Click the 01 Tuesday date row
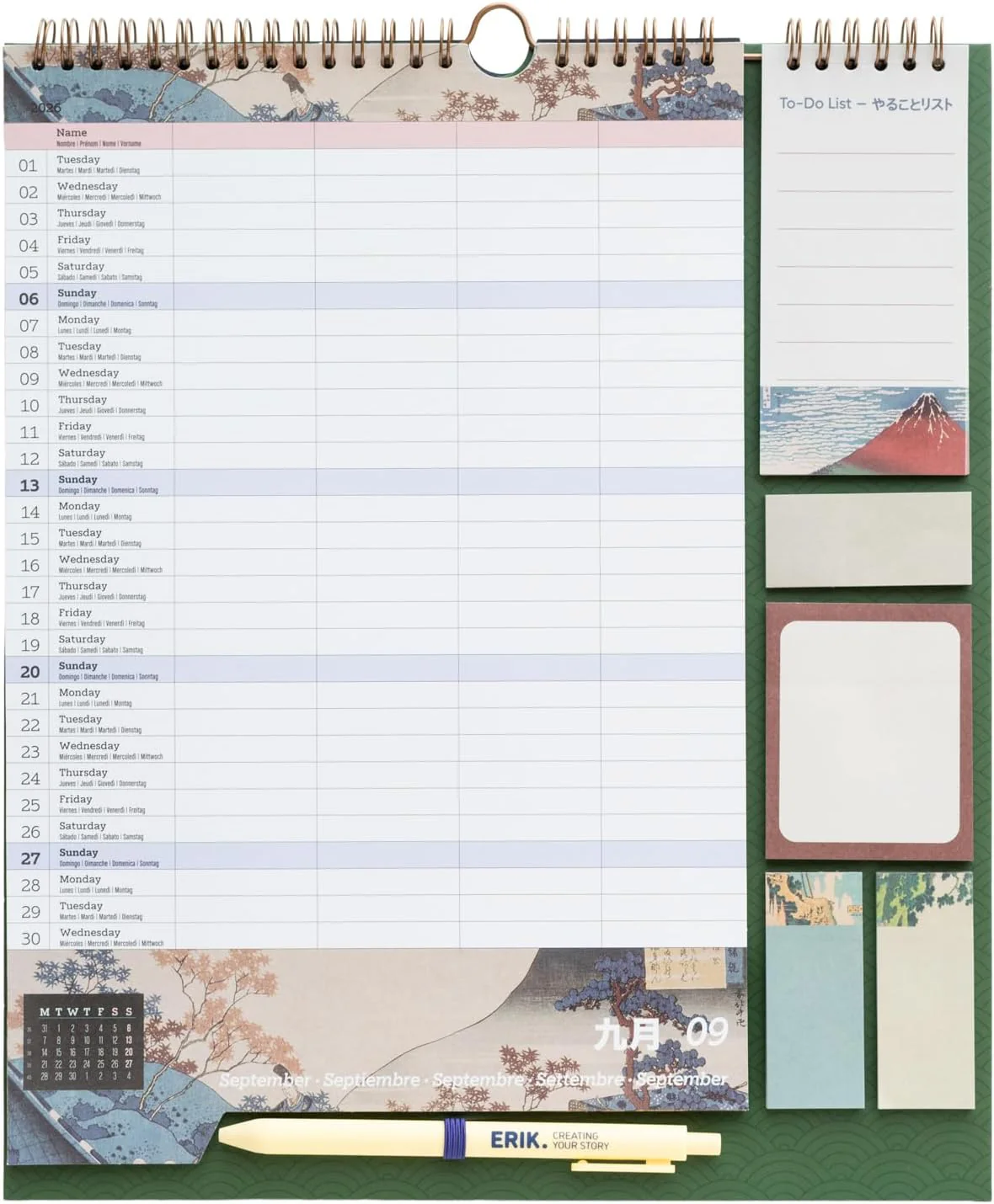Image resolution: width=994 pixels, height=1204 pixels. point(374,162)
